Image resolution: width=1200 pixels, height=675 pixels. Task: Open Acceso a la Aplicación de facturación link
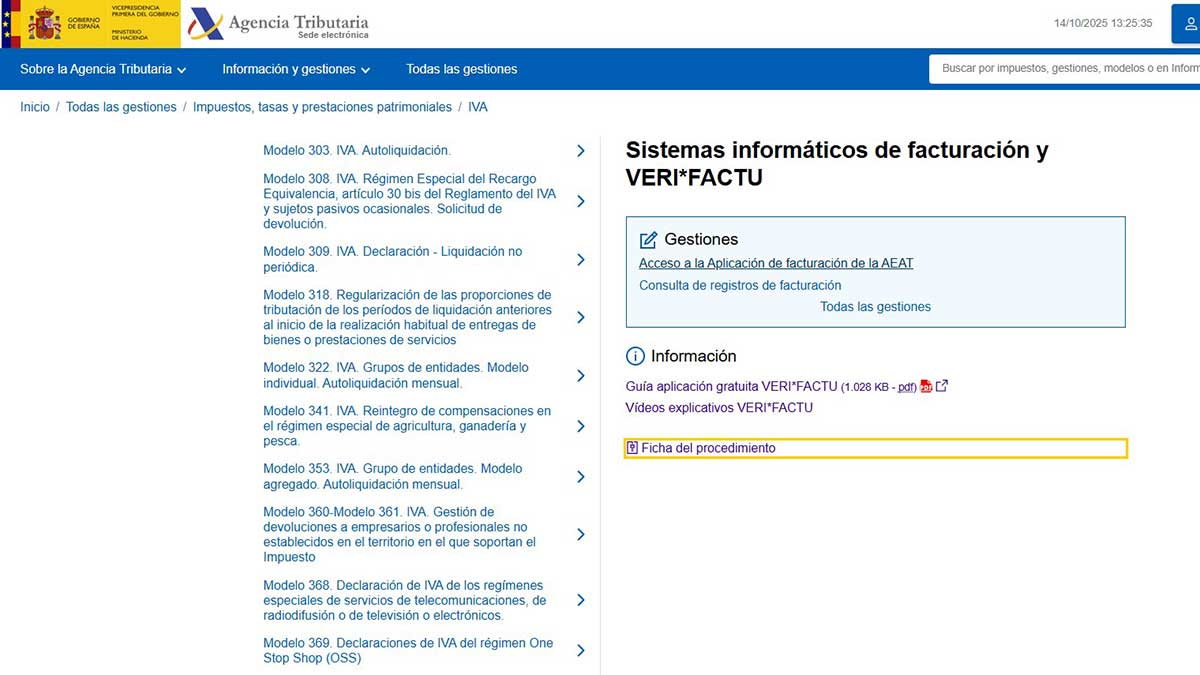click(x=776, y=263)
